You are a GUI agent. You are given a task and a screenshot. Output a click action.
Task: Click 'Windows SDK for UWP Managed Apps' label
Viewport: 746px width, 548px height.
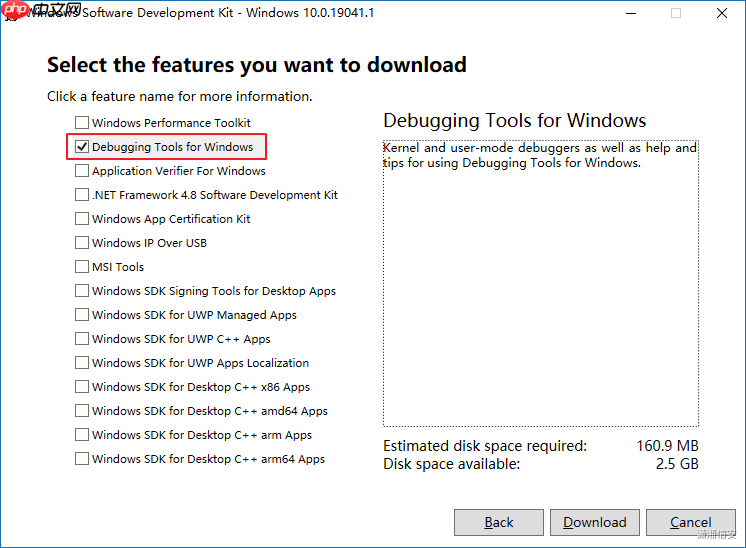point(195,315)
